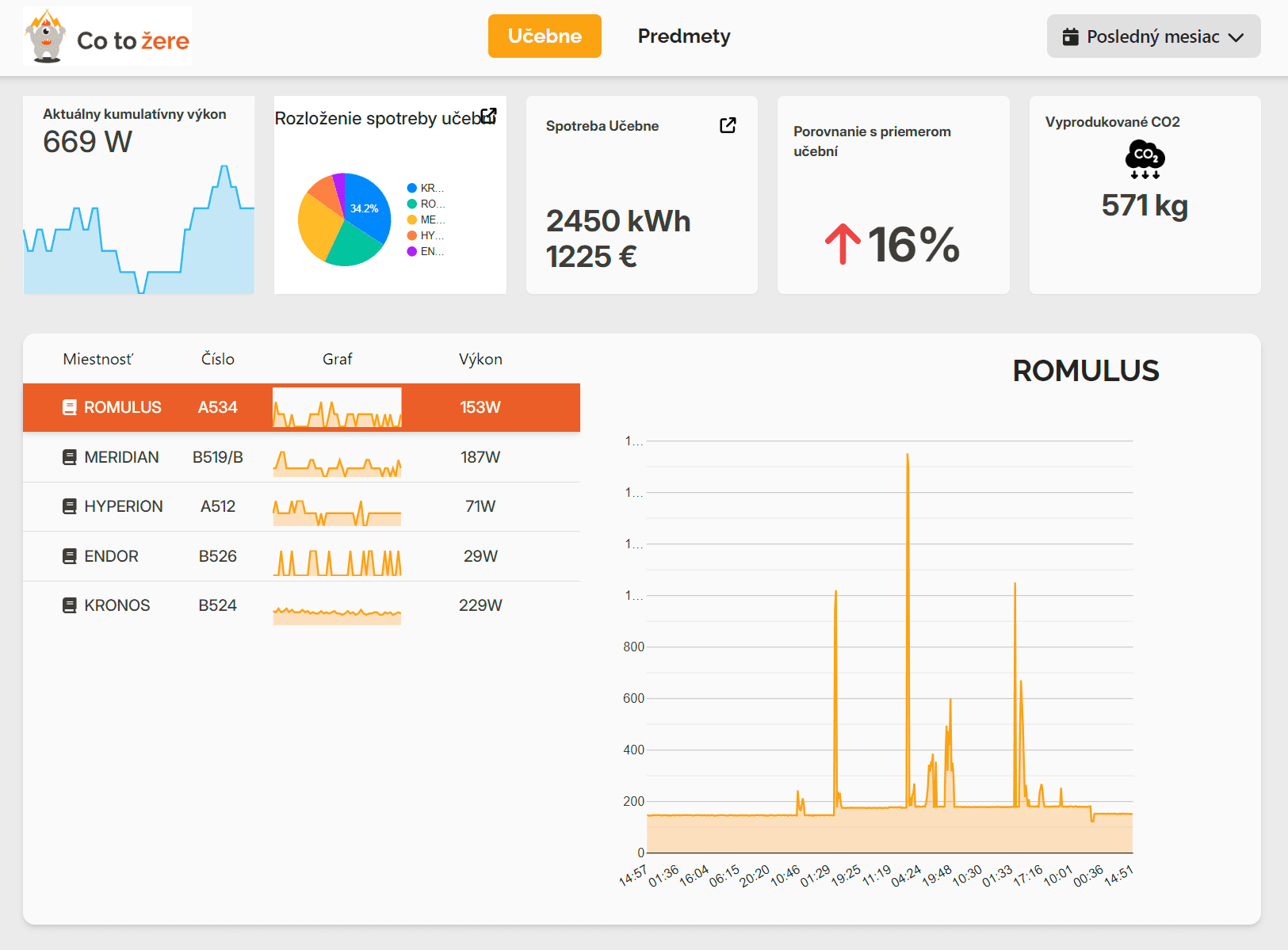Select the ENDOR room row name
The height and width of the screenshot is (950, 1288).
point(111,556)
